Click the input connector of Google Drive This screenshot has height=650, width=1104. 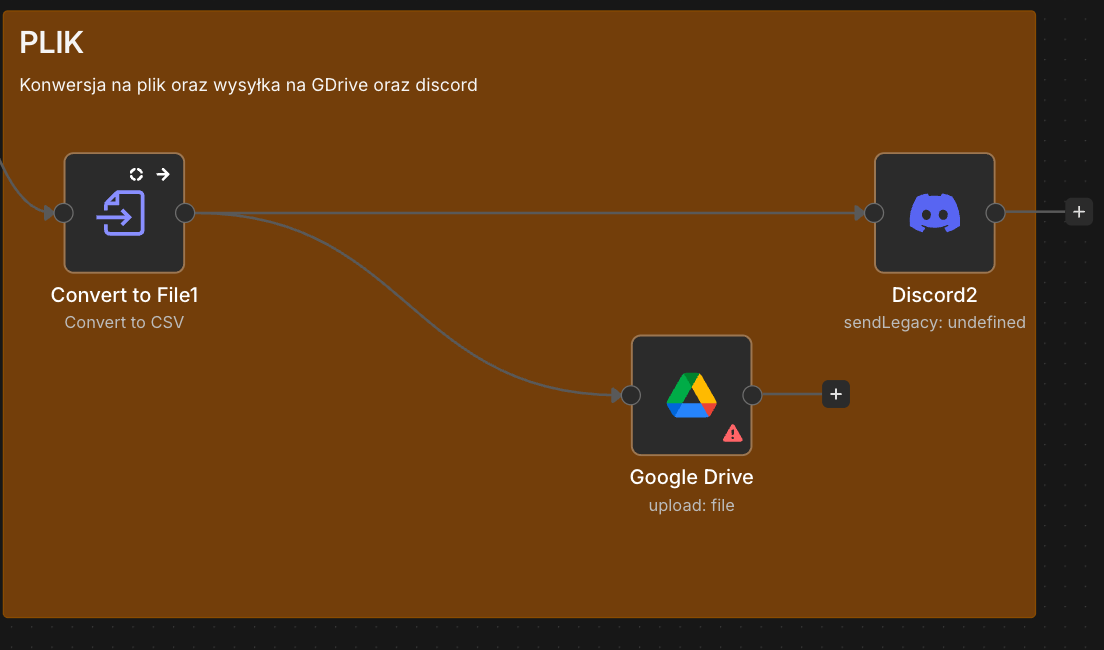(x=631, y=395)
